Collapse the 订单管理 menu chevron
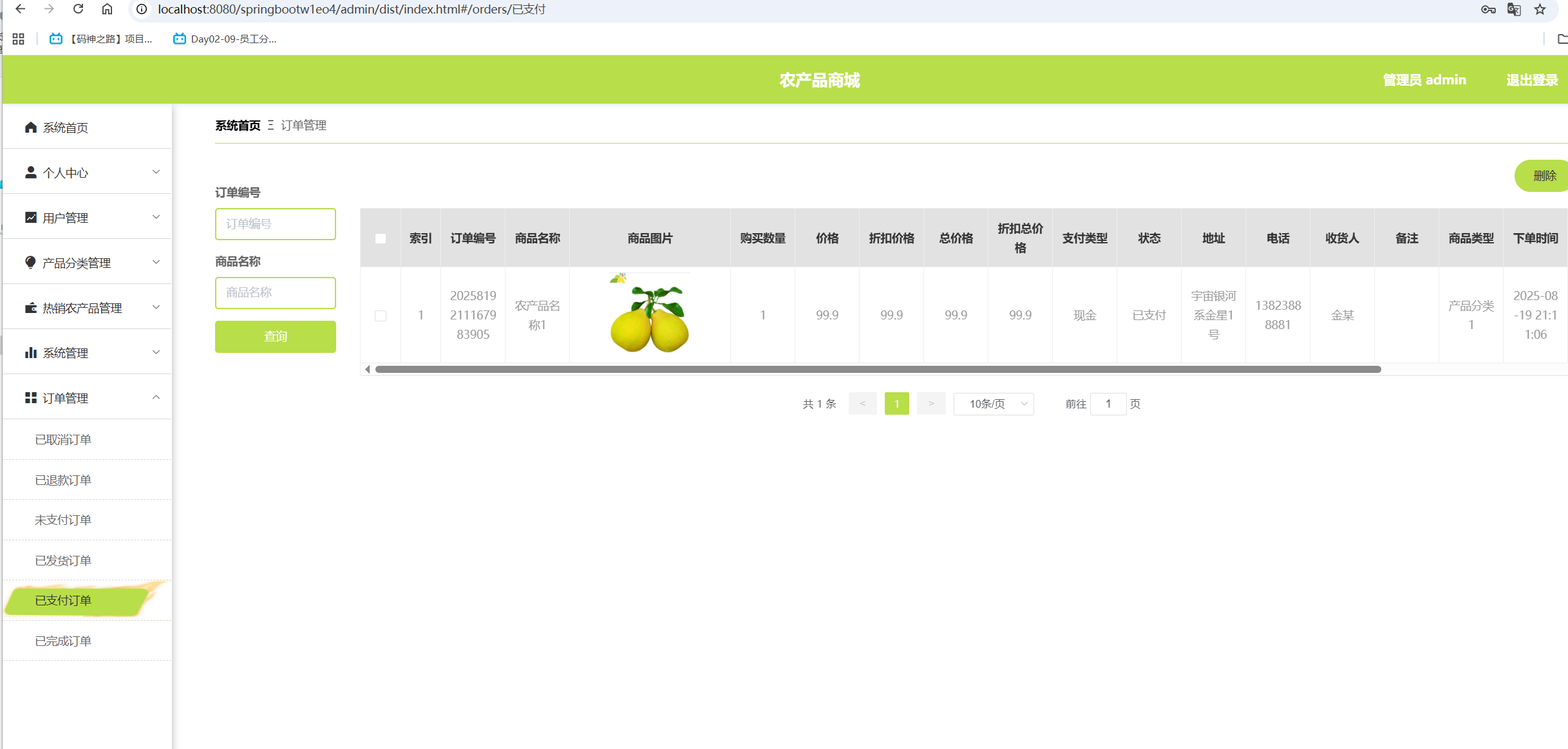 (156, 397)
